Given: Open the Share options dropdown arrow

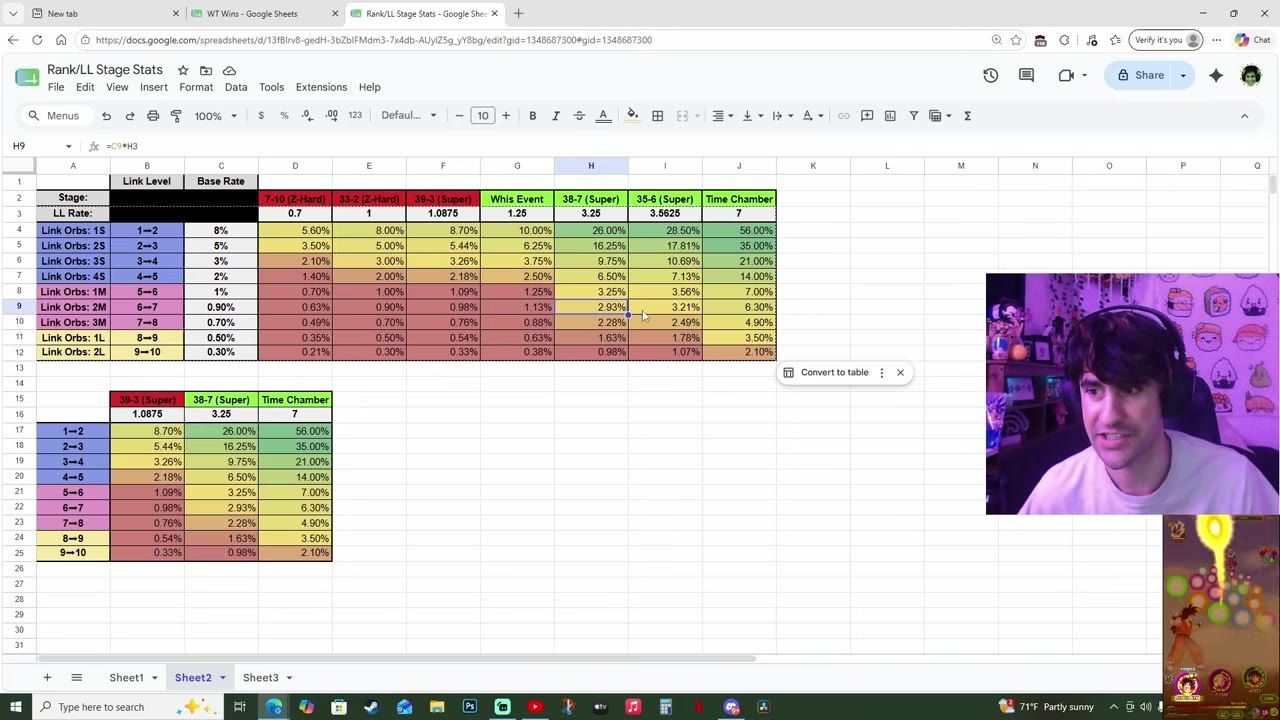Looking at the screenshot, I should [x=1183, y=75].
